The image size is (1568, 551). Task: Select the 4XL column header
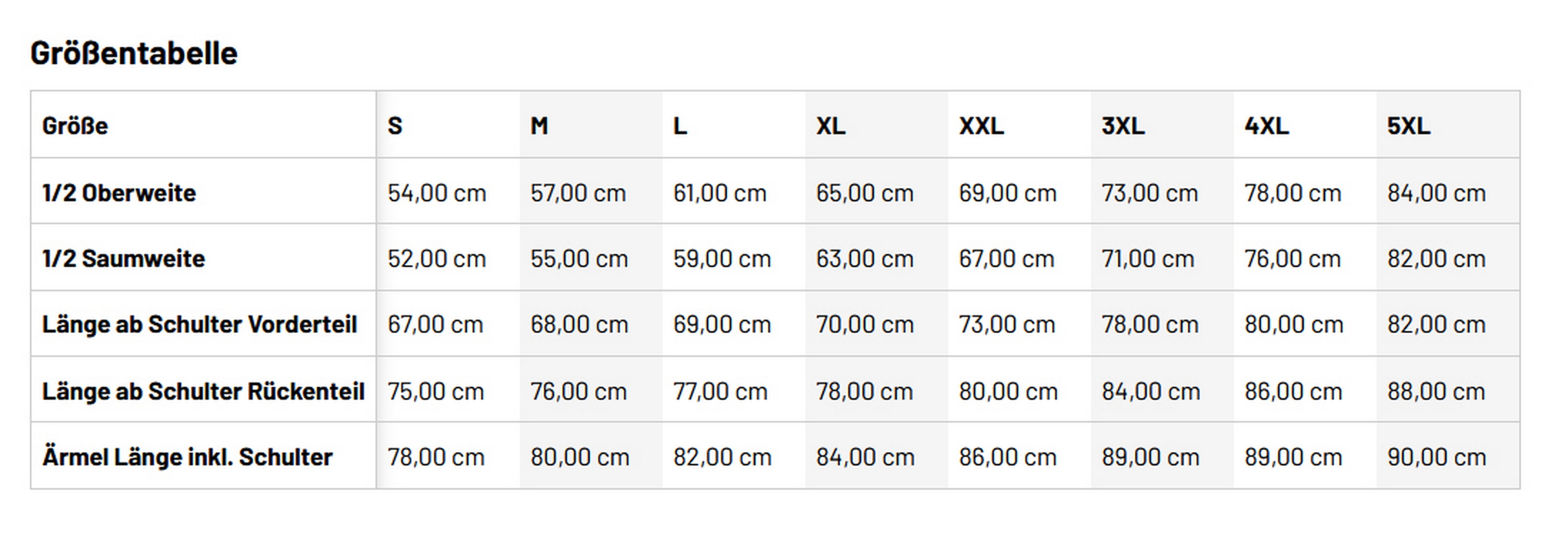coord(1266,126)
